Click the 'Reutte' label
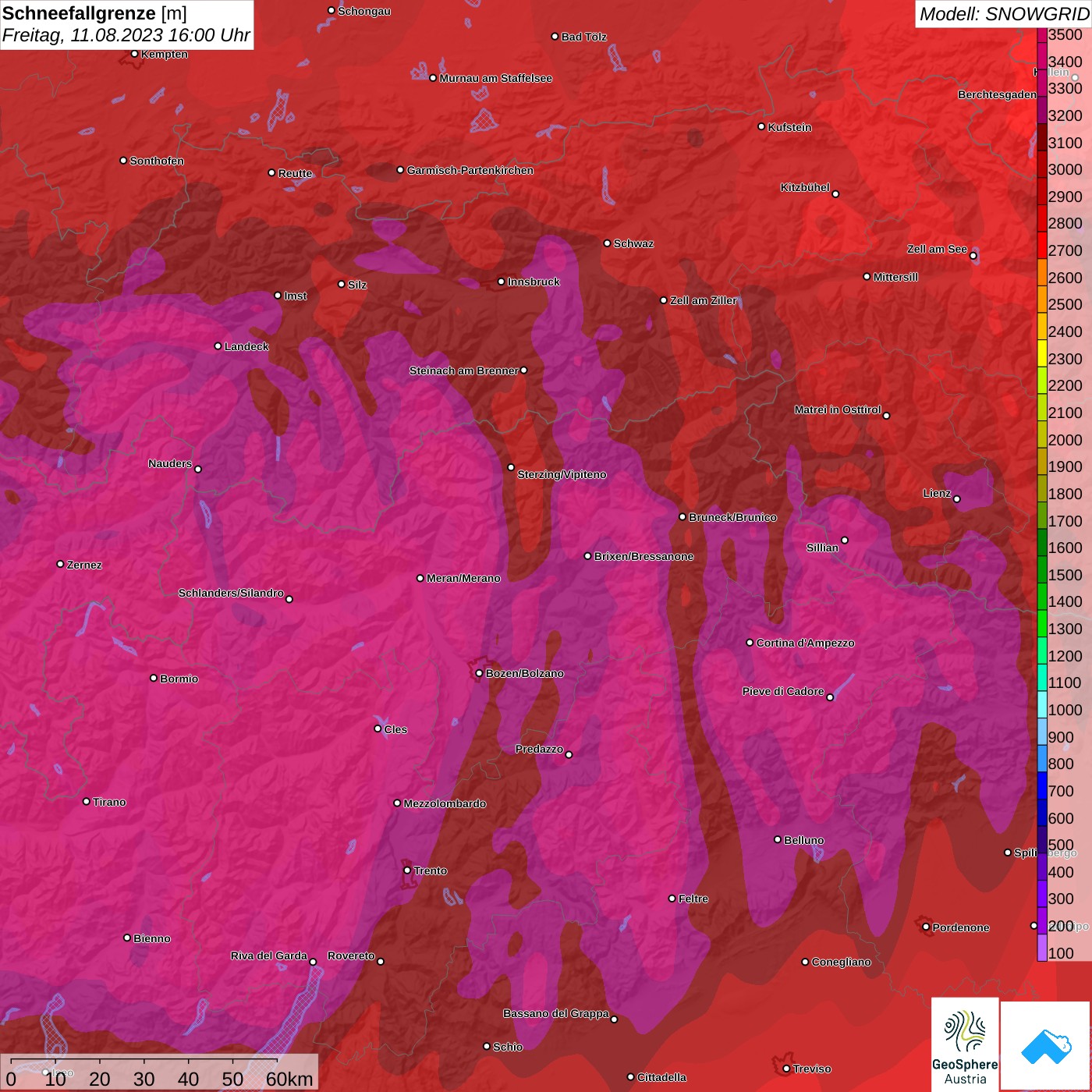The image size is (1092, 1092). pos(295,173)
